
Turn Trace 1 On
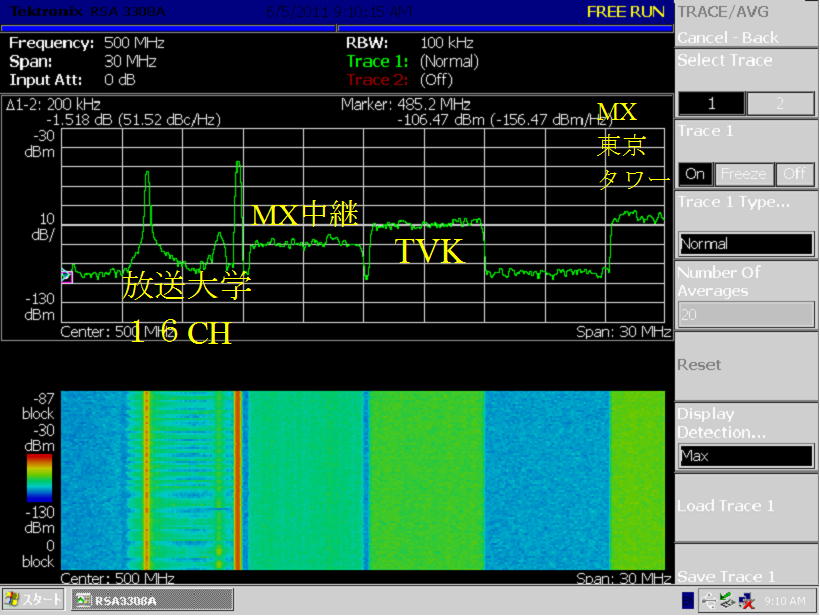tap(695, 174)
